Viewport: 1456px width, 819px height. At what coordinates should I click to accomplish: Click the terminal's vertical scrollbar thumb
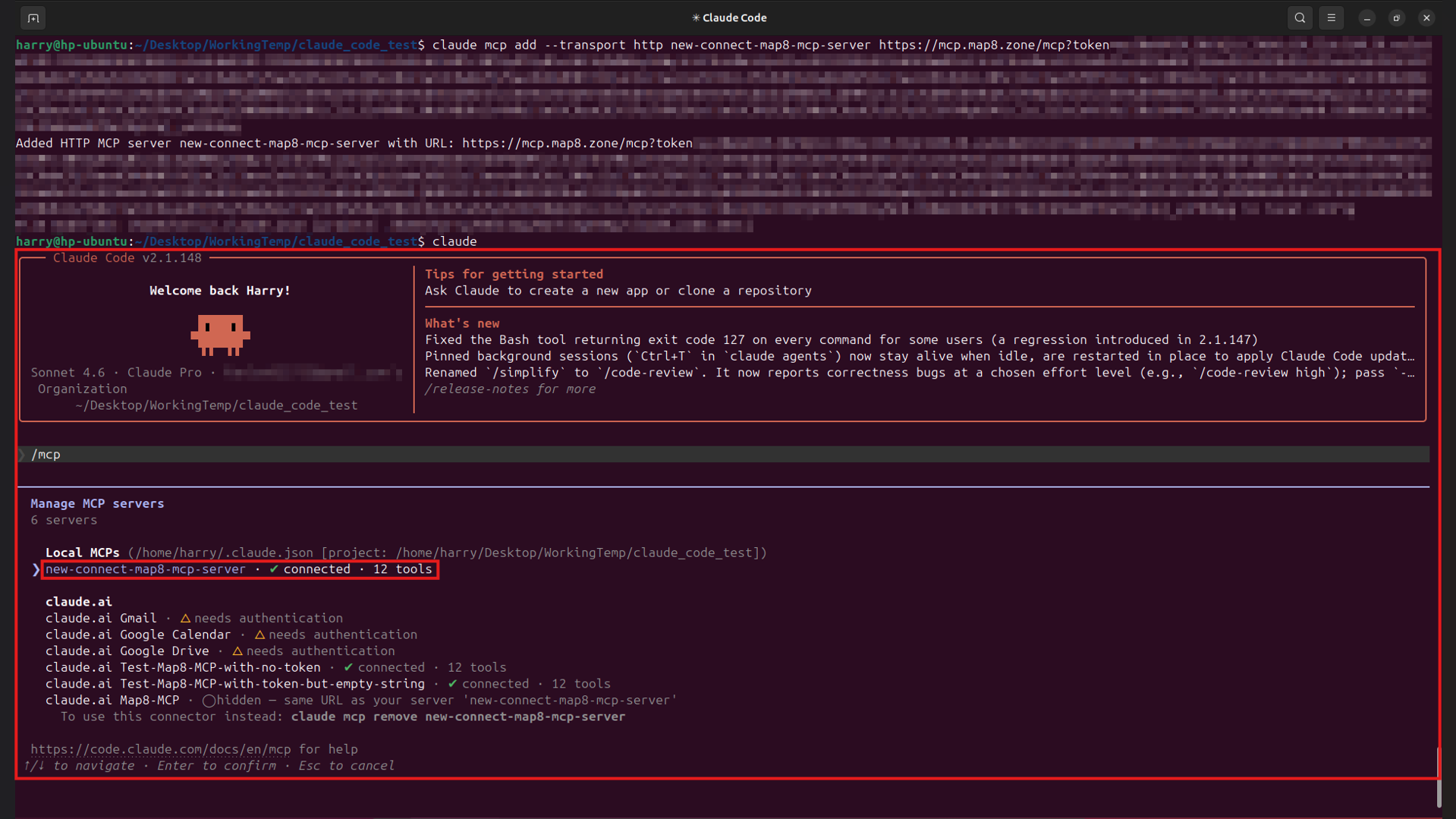[1438, 777]
